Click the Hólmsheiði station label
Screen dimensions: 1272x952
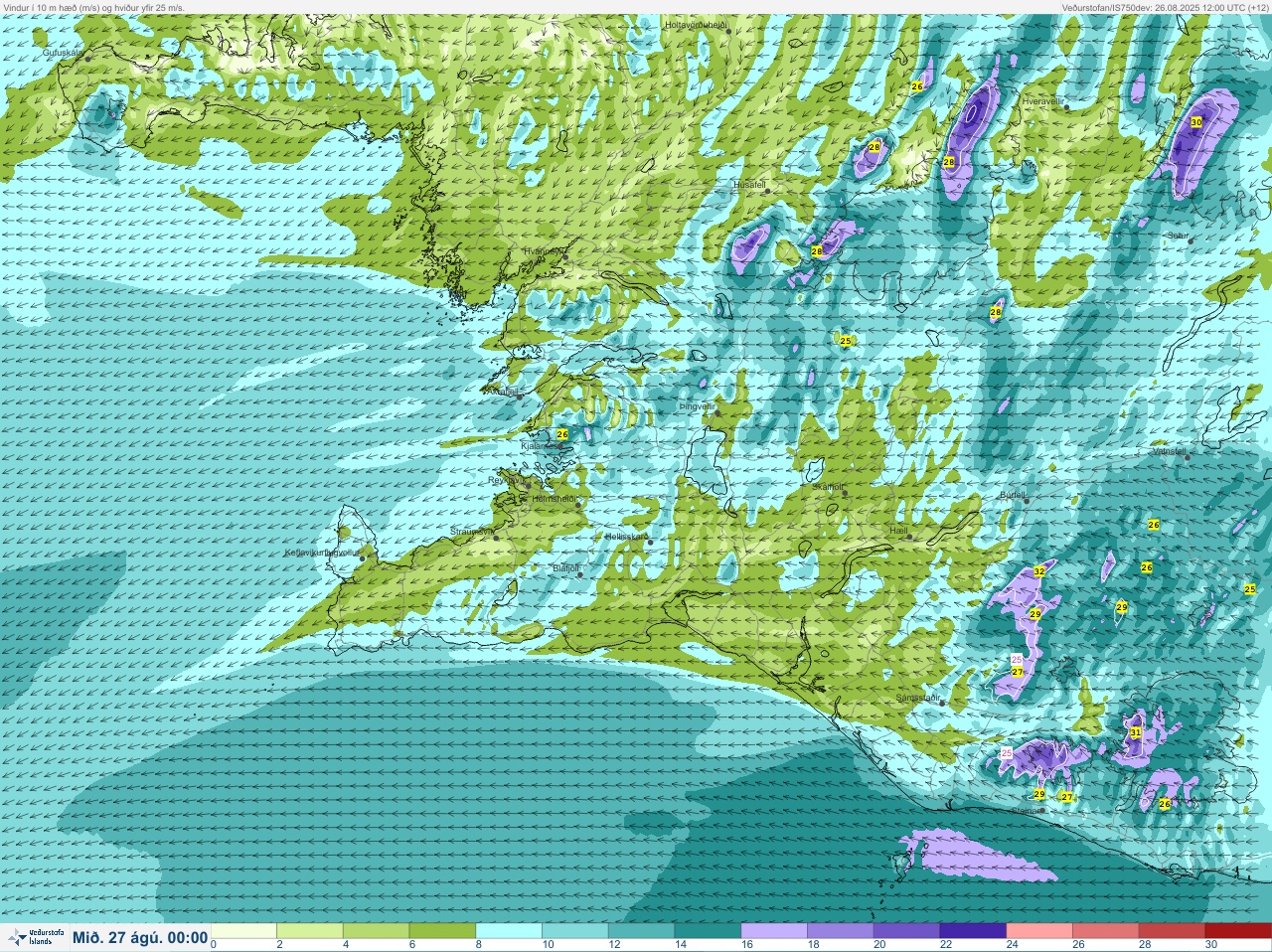pos(554,499)
